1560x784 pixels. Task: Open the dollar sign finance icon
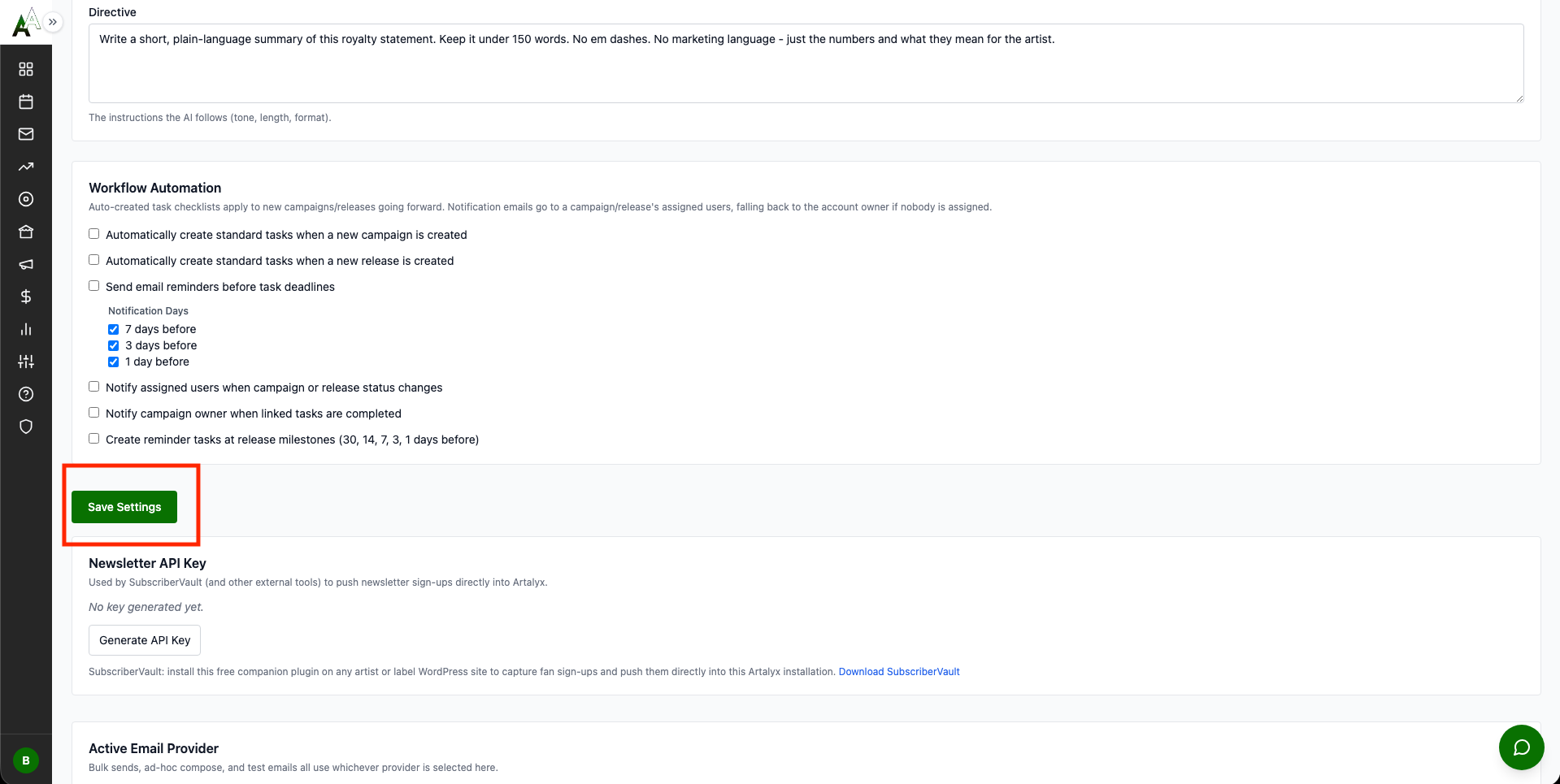(x=26, y=297)
